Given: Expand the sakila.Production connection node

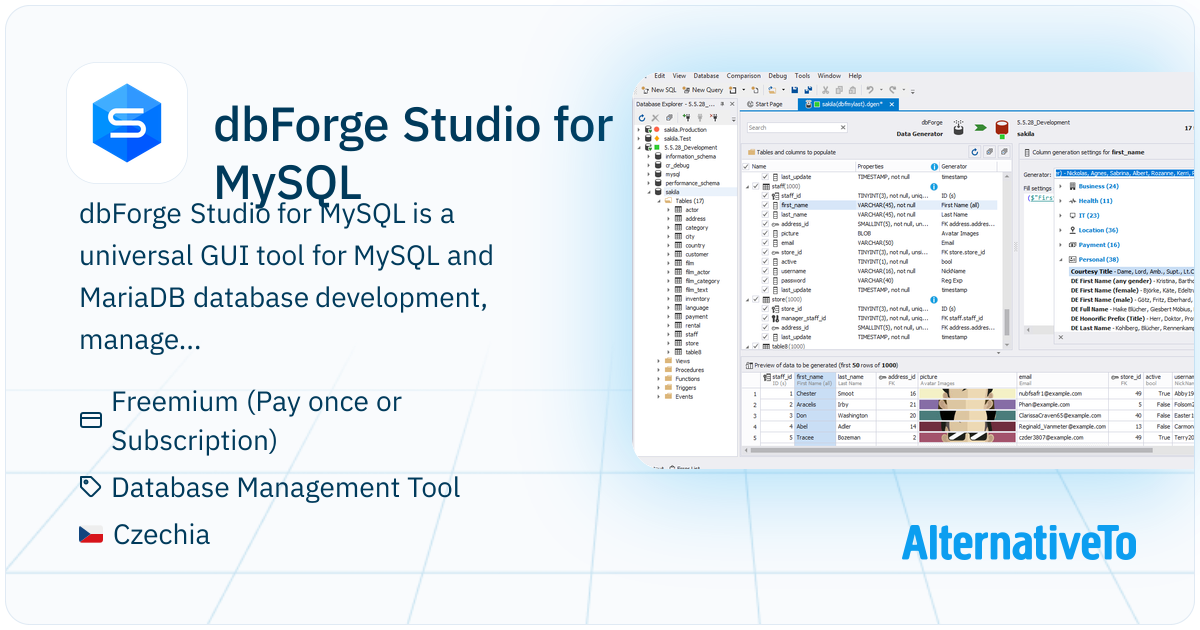Looking at the screenshot, I should pos(639,130).
